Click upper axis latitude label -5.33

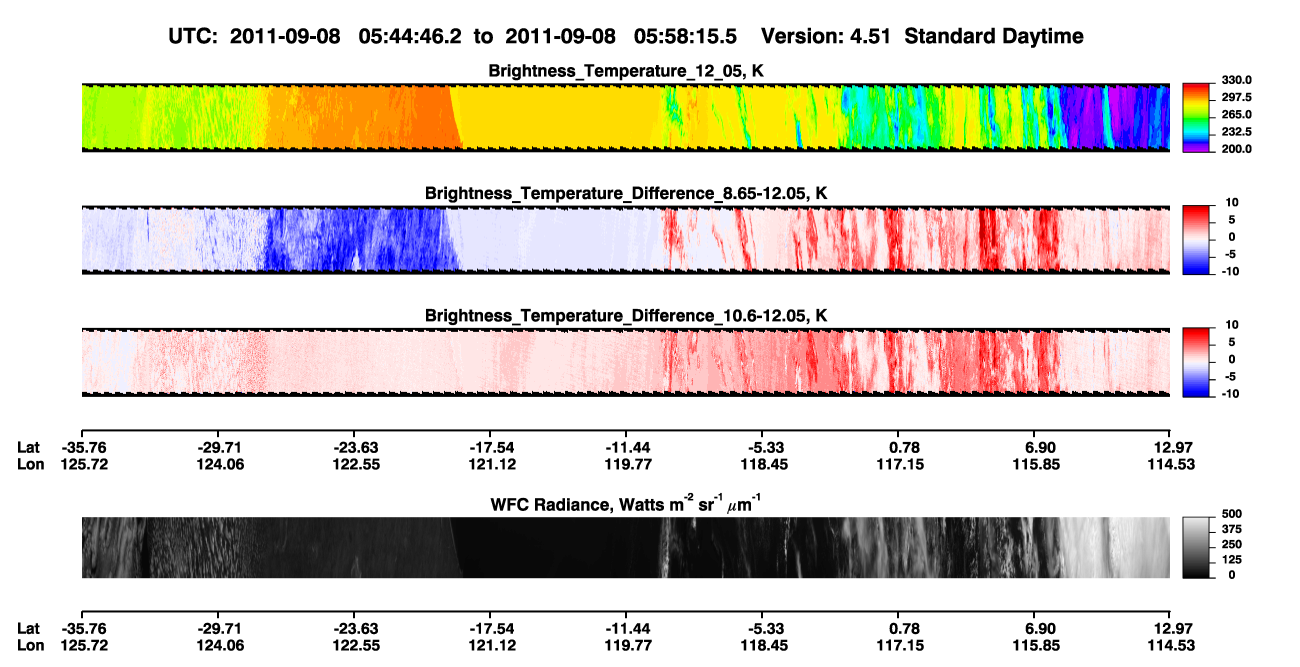762,448
